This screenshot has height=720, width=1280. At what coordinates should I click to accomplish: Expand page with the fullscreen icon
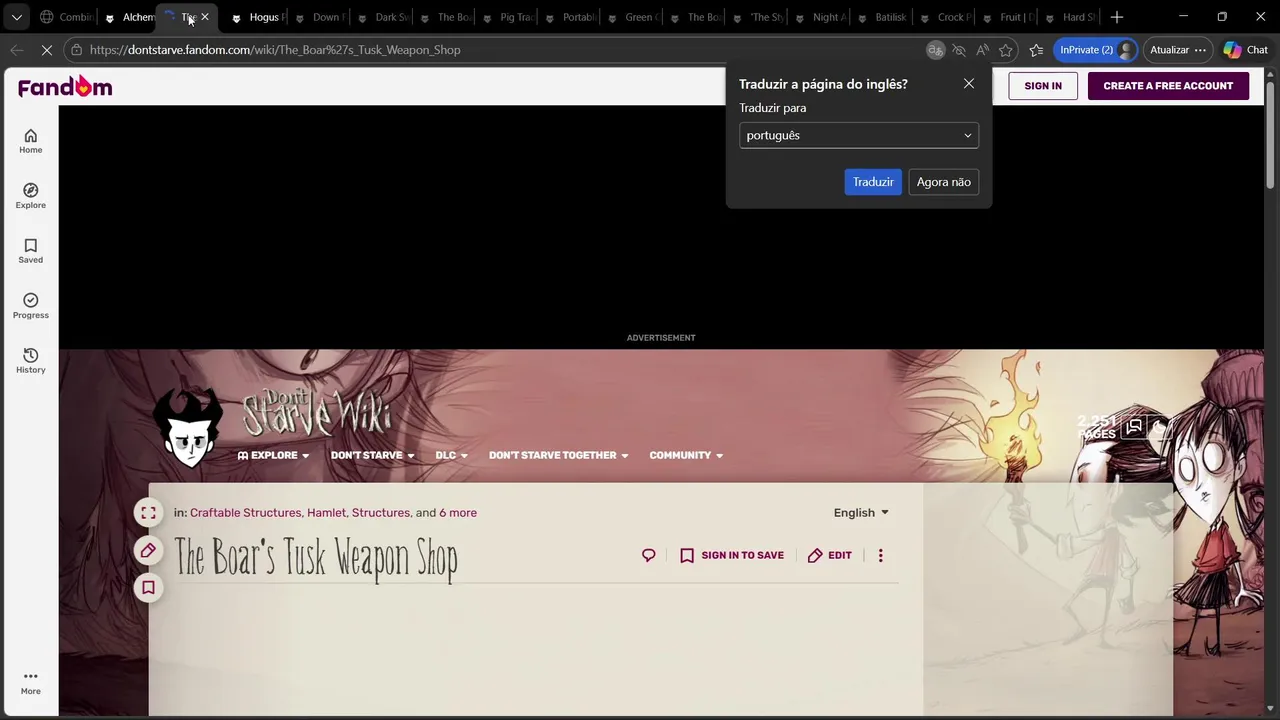[x=148, y=513]
